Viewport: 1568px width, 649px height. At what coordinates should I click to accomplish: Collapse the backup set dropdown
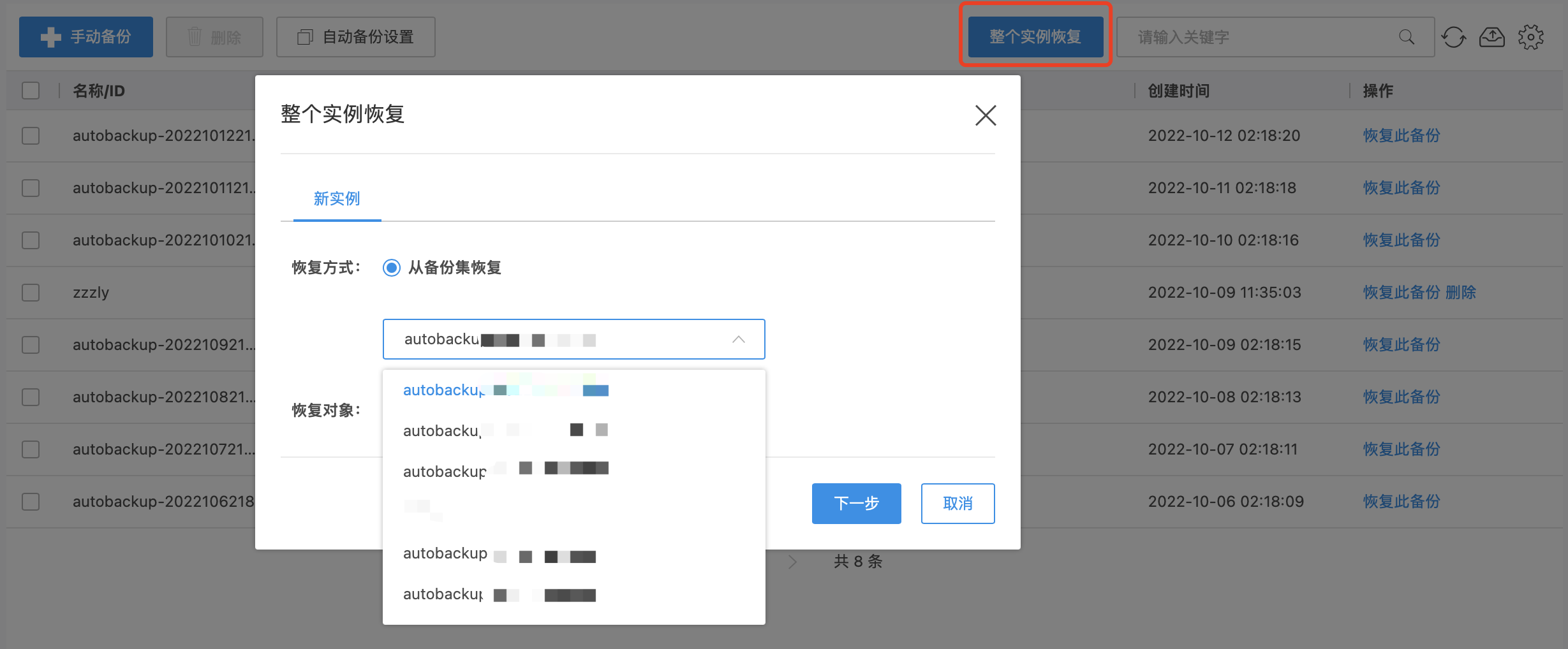738,339
